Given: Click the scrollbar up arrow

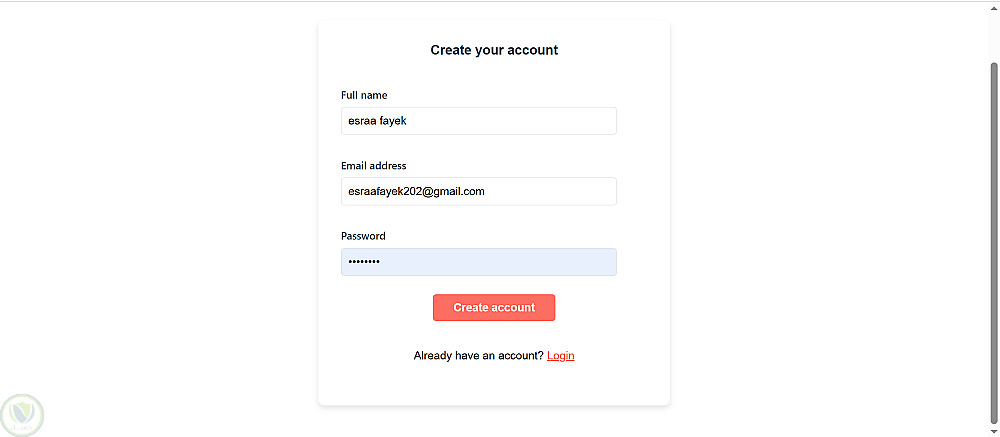Looking at the screenshot, I should (993, 7).
